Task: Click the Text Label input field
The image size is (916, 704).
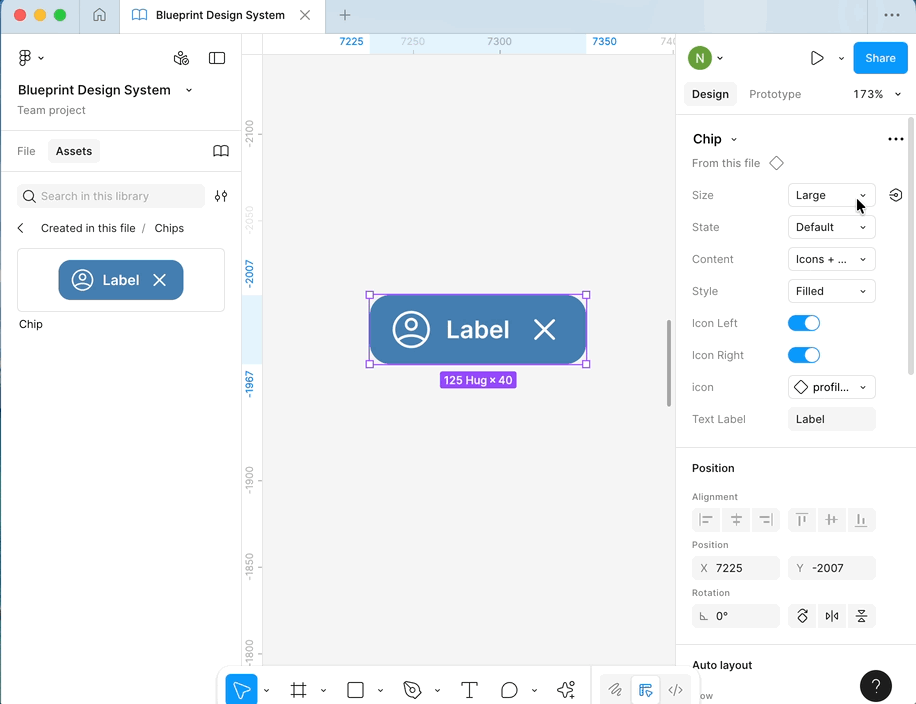Action: [831, 419]
